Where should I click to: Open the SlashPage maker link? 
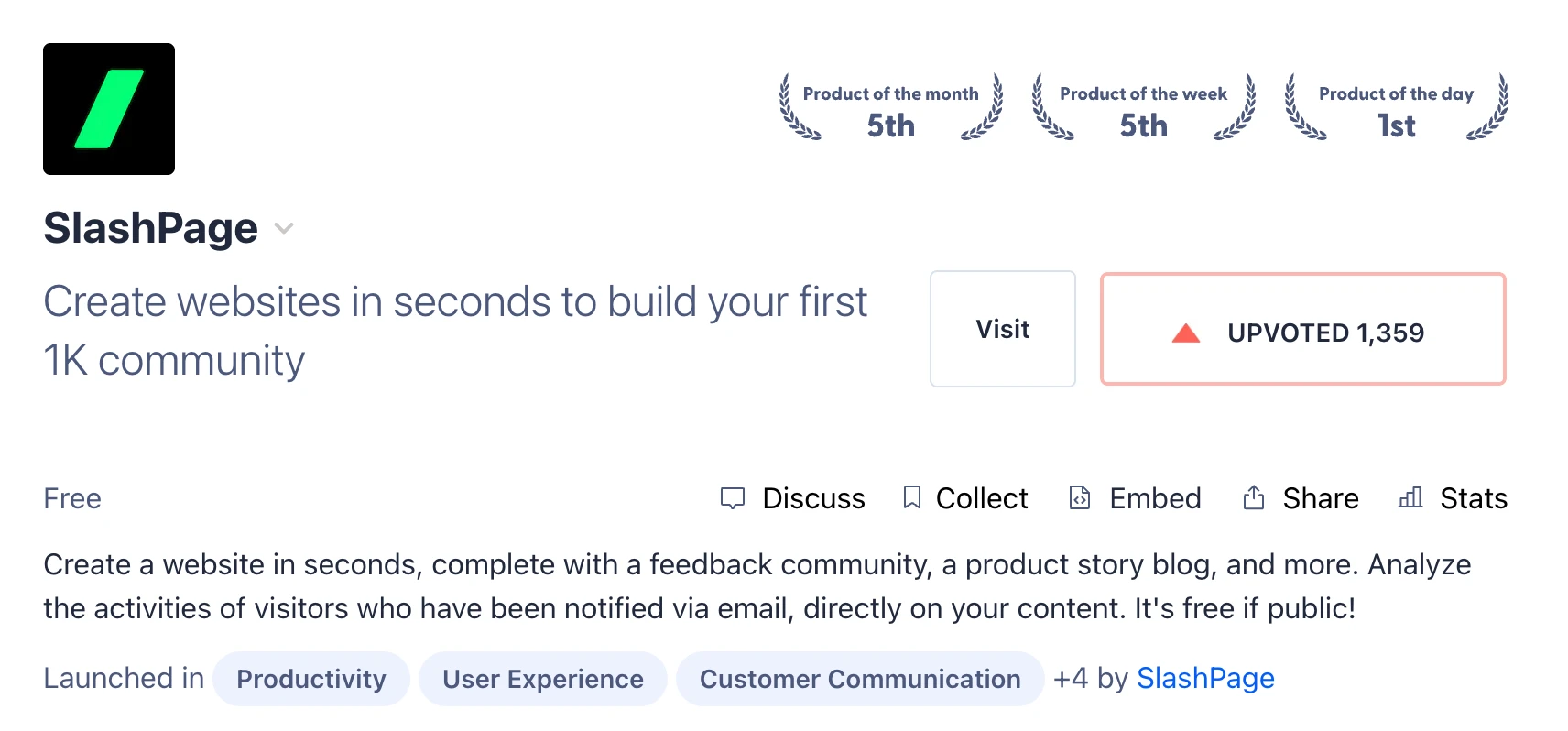point(1205,679)
